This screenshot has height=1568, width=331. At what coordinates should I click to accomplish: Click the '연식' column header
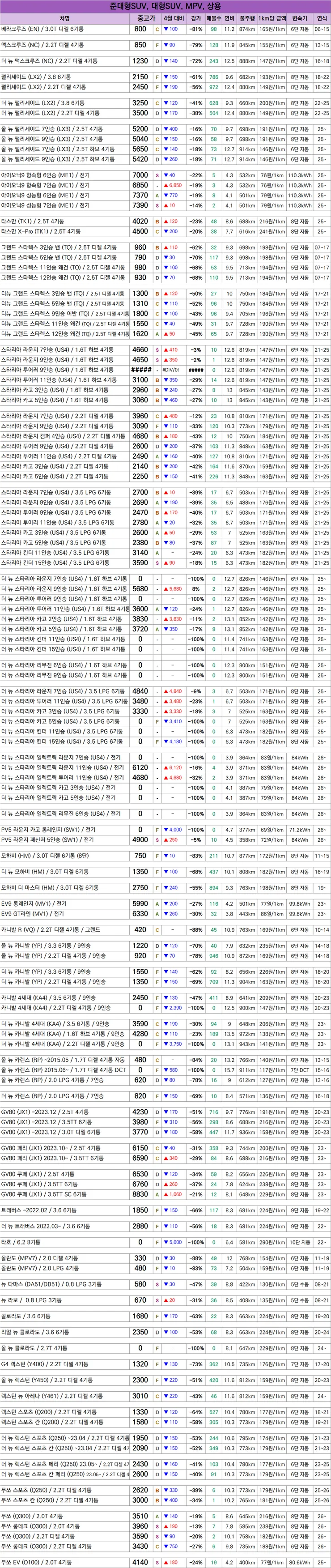pos(321,18)
